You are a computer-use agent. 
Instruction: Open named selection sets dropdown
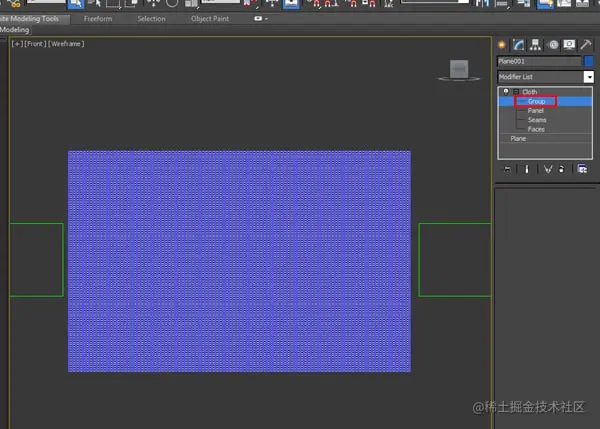coord(435,2)
